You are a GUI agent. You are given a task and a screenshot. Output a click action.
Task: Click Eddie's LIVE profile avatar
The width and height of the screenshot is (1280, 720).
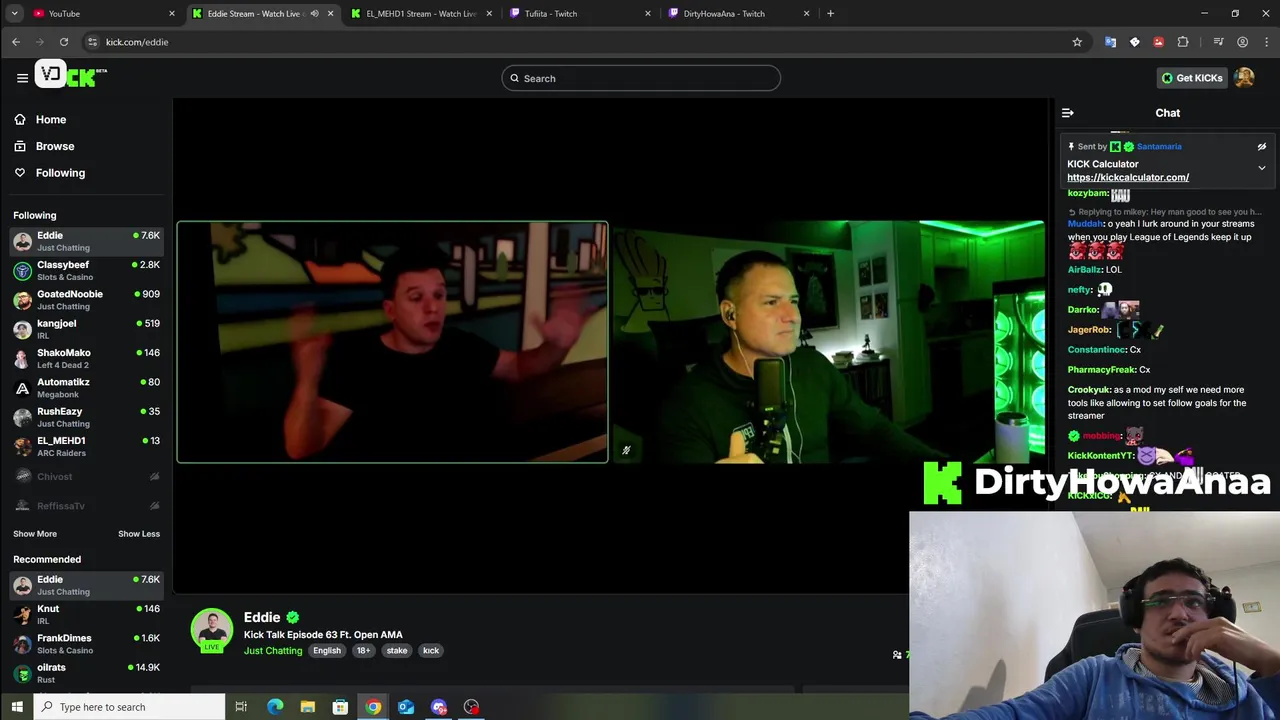coord(212,630)
